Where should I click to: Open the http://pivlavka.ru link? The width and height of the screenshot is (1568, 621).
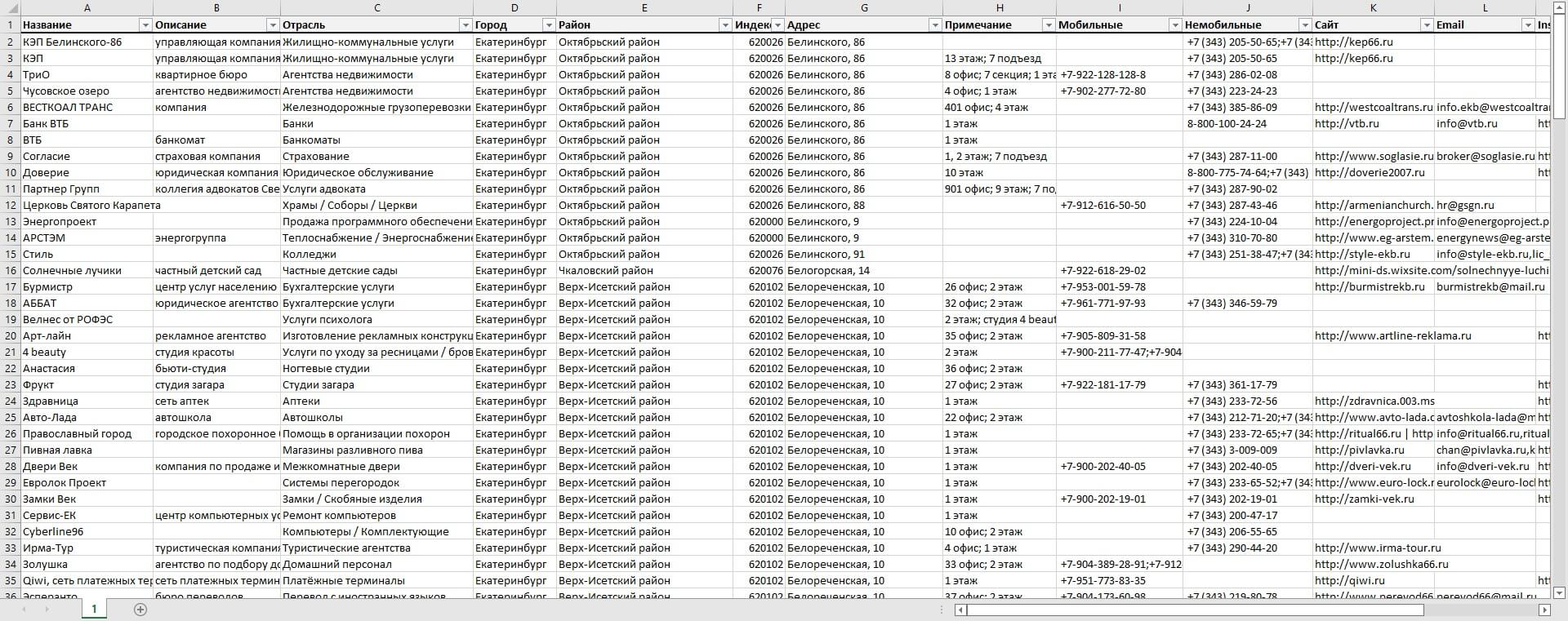(1360, 450)
